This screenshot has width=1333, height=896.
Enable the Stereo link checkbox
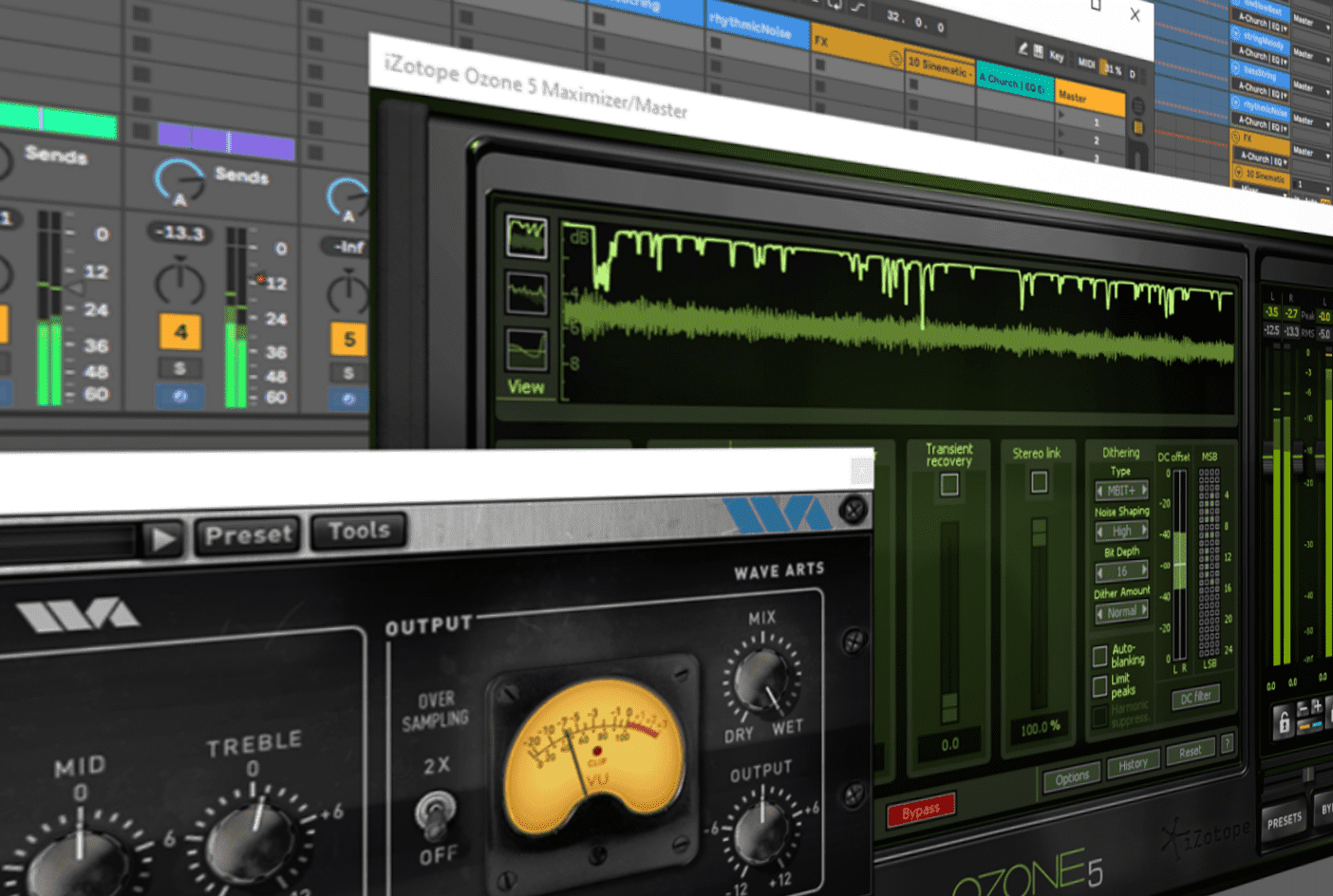click(x=1039, y=482)
